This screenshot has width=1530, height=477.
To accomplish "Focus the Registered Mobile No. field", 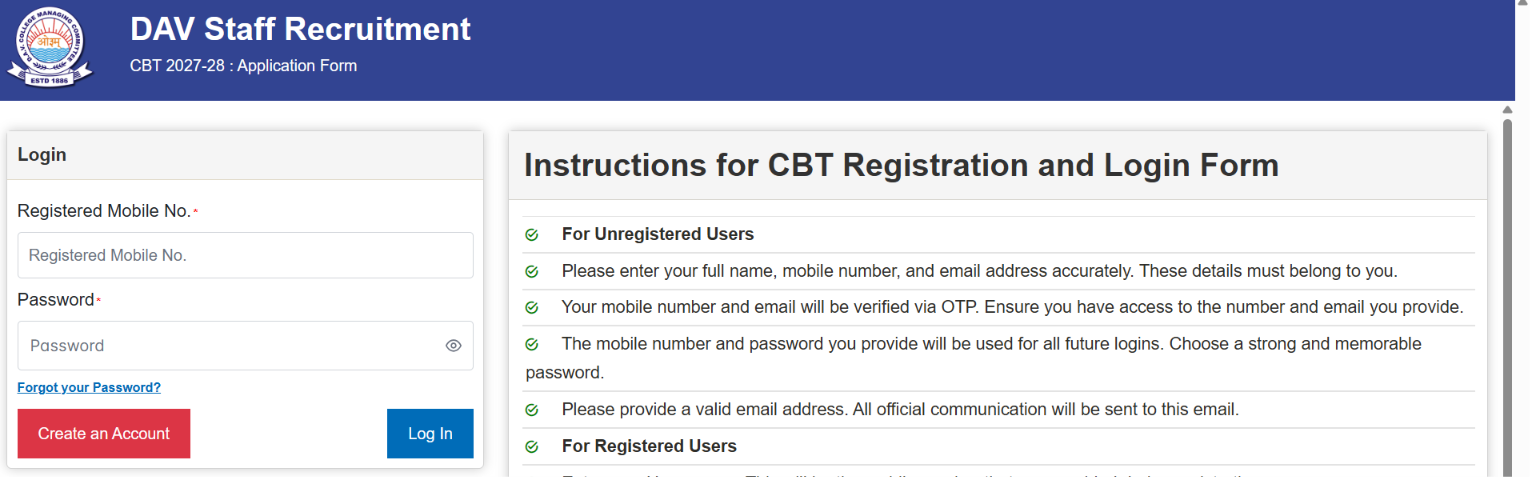I will click(245, 255).
